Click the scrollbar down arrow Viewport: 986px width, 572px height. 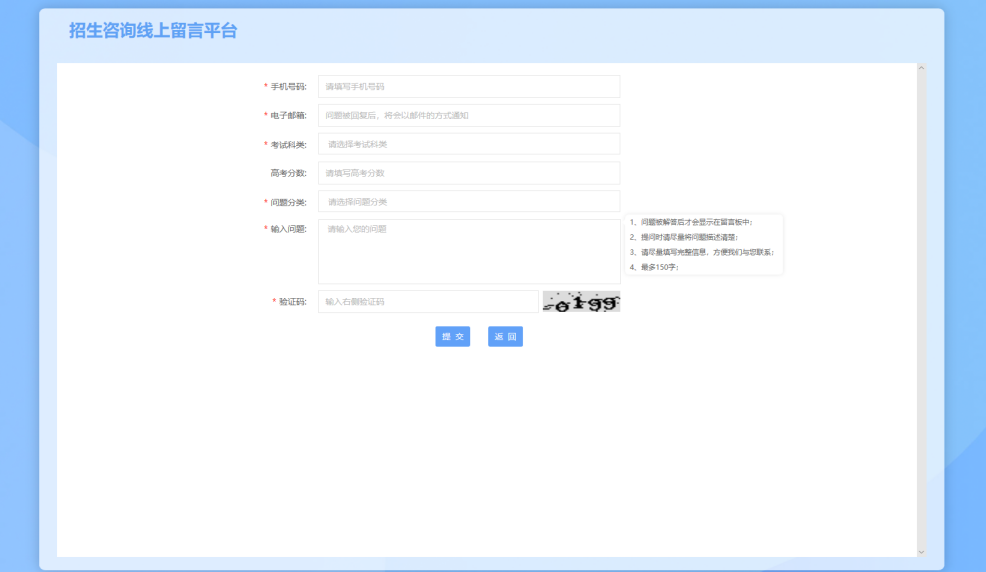[x=921, y=551]
